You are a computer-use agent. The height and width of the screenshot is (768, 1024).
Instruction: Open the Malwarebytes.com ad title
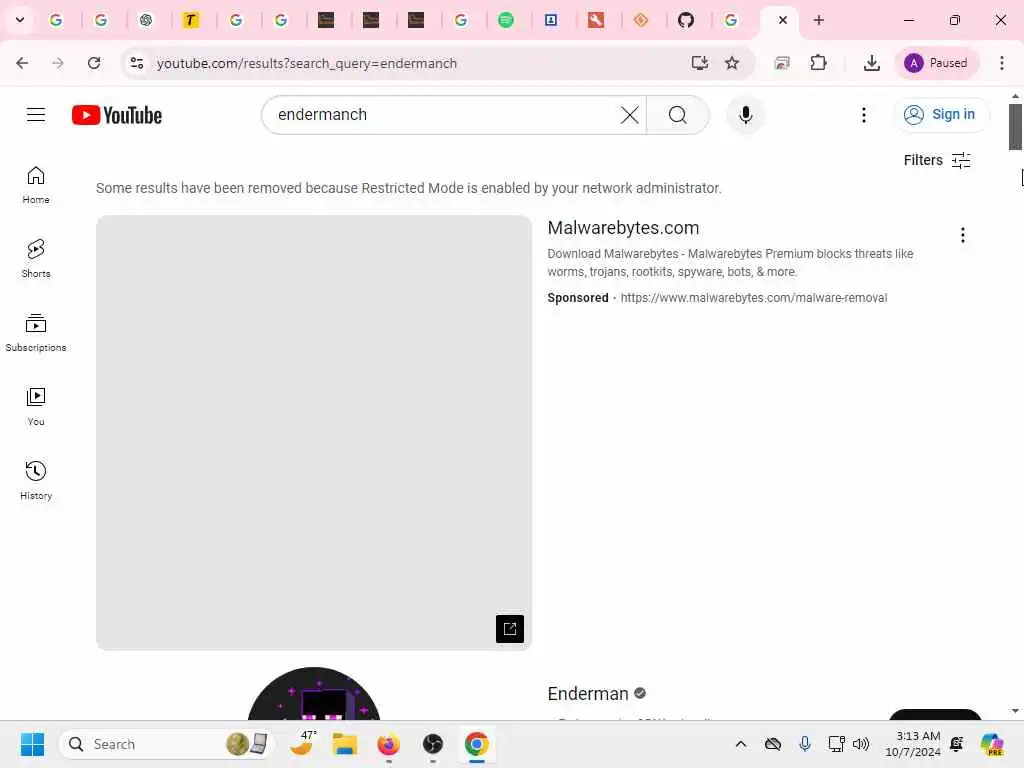pyautogui.click(x=623, y=228)
